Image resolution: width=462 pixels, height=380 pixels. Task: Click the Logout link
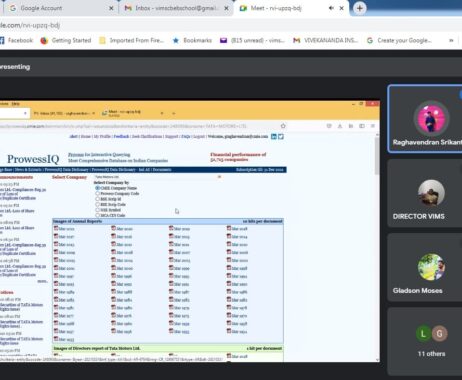[x=199, y=137]
